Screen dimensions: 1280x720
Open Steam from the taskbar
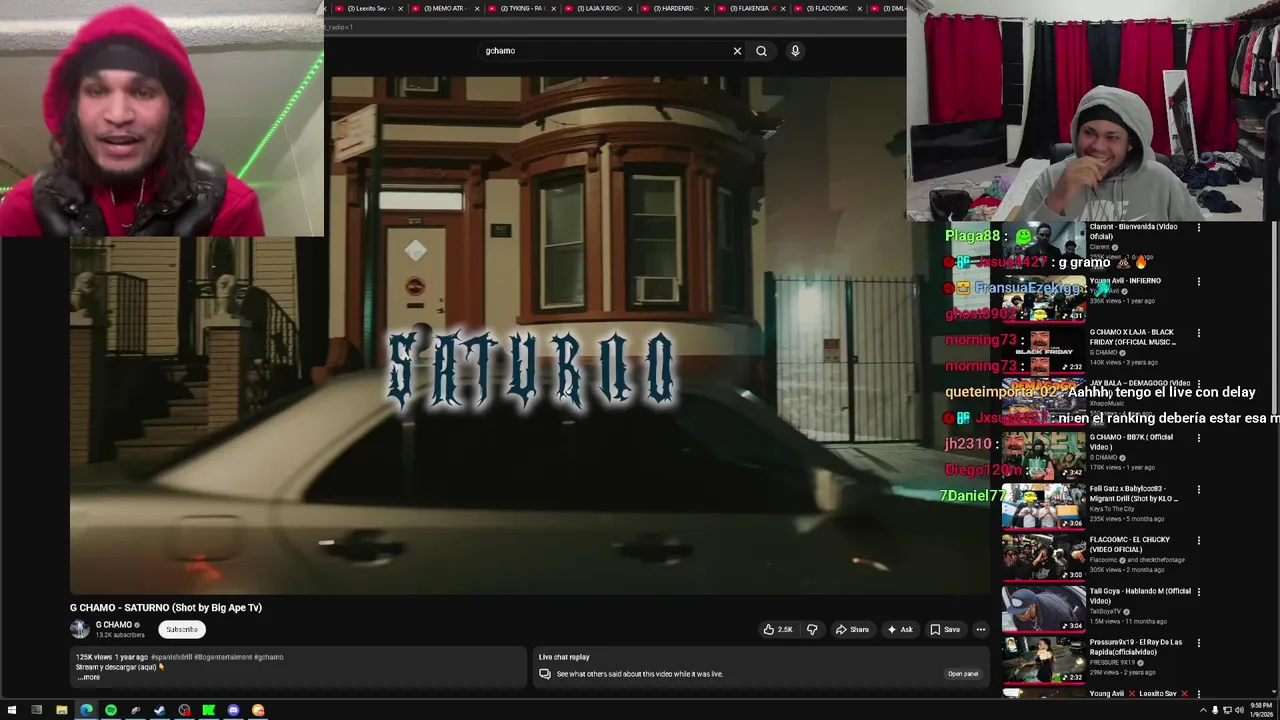160,710
